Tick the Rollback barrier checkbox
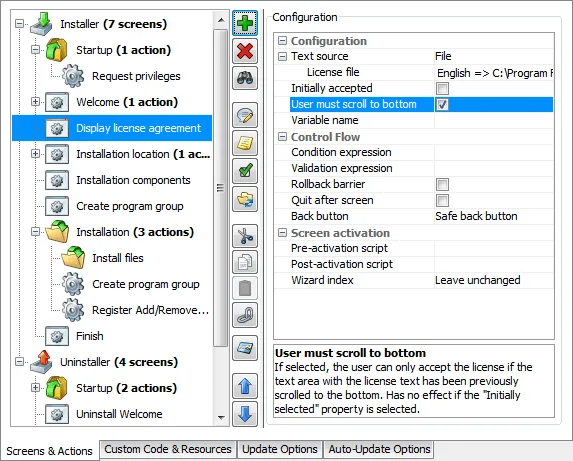The width and height of the screenshot is (573, 461). tap(442, 184)
